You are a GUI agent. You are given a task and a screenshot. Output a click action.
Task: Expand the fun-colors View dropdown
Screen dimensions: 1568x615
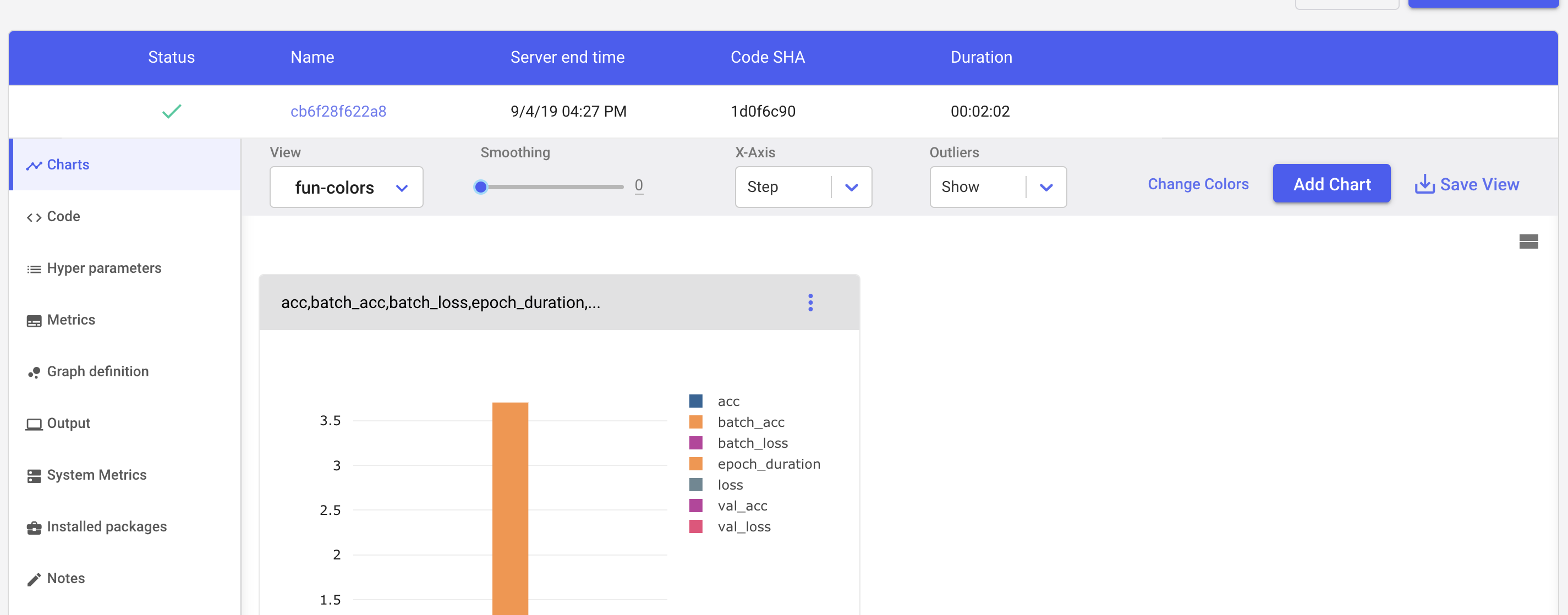pyautogui.click(x=347, y=188)
